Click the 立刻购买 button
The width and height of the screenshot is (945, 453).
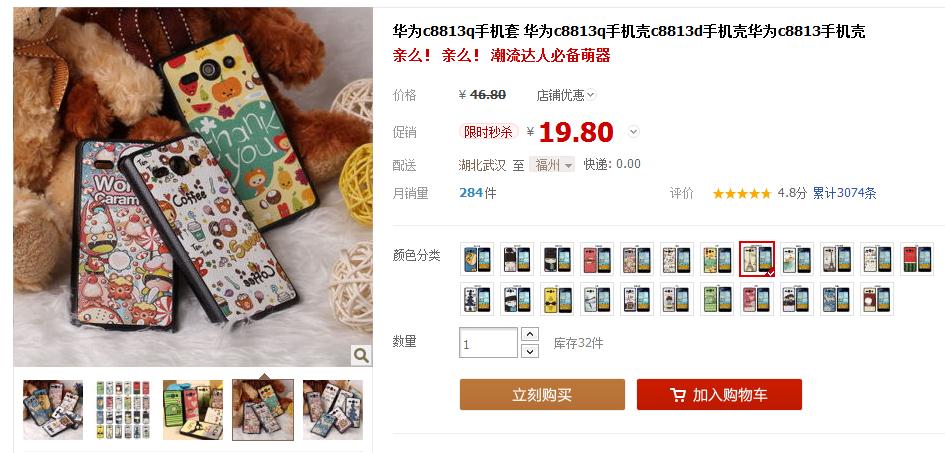(542, 395)
